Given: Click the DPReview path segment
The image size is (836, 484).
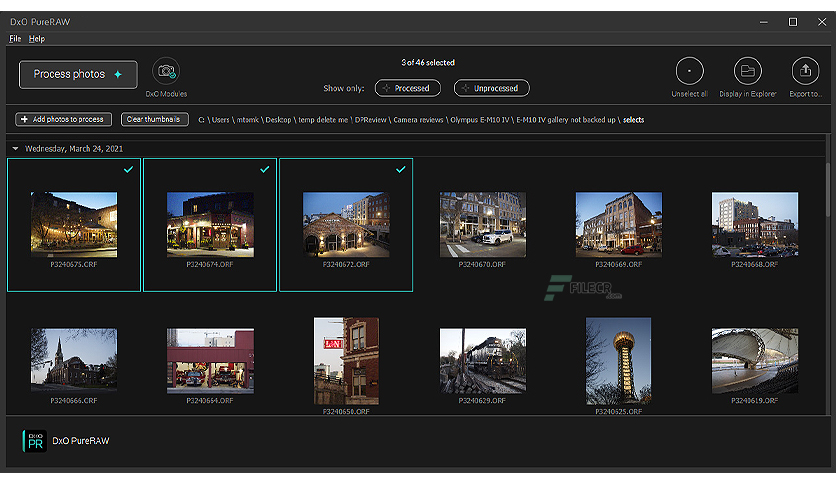Looking at the screenshot, I should coord(371,120).
